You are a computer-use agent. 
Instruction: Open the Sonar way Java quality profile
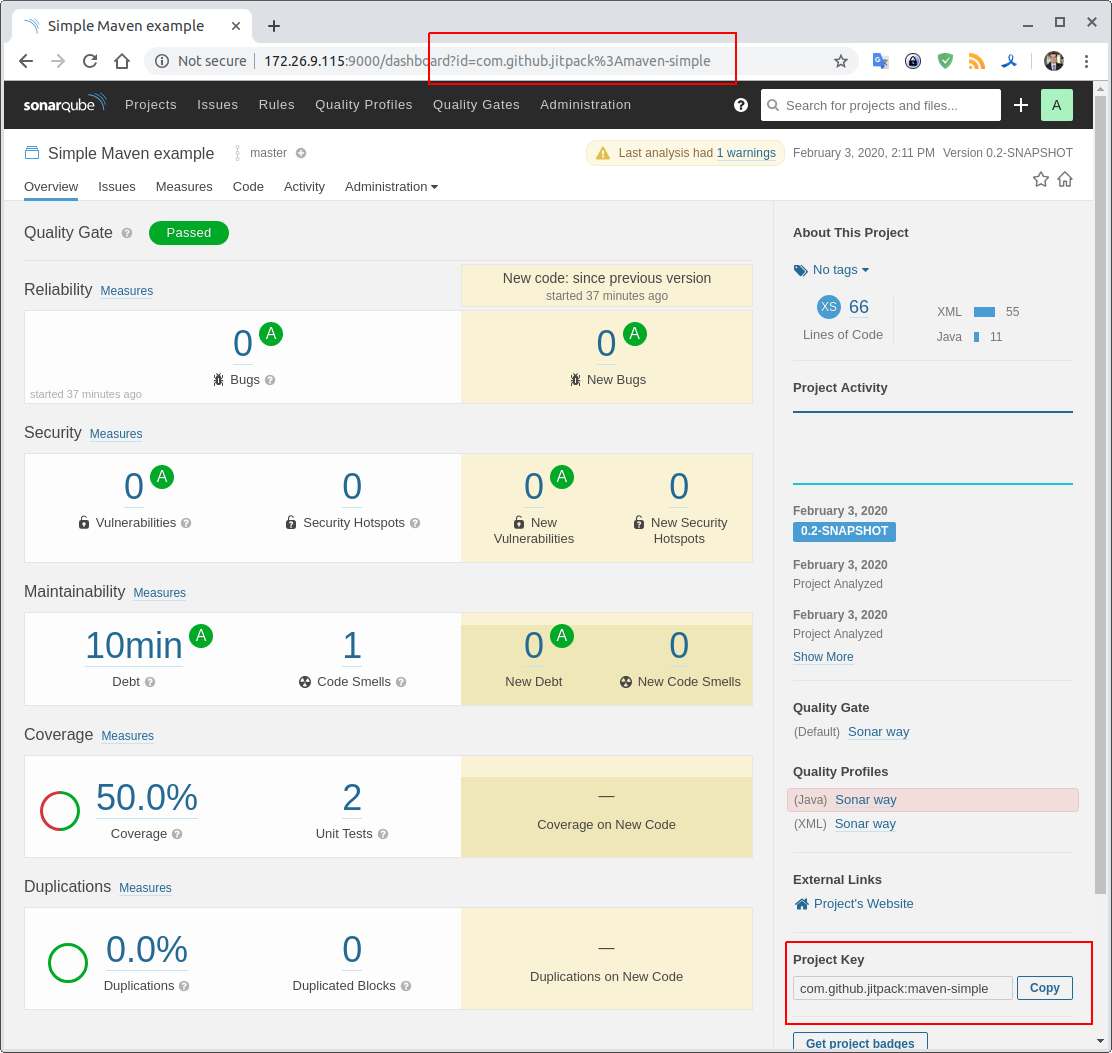point(865,799)
